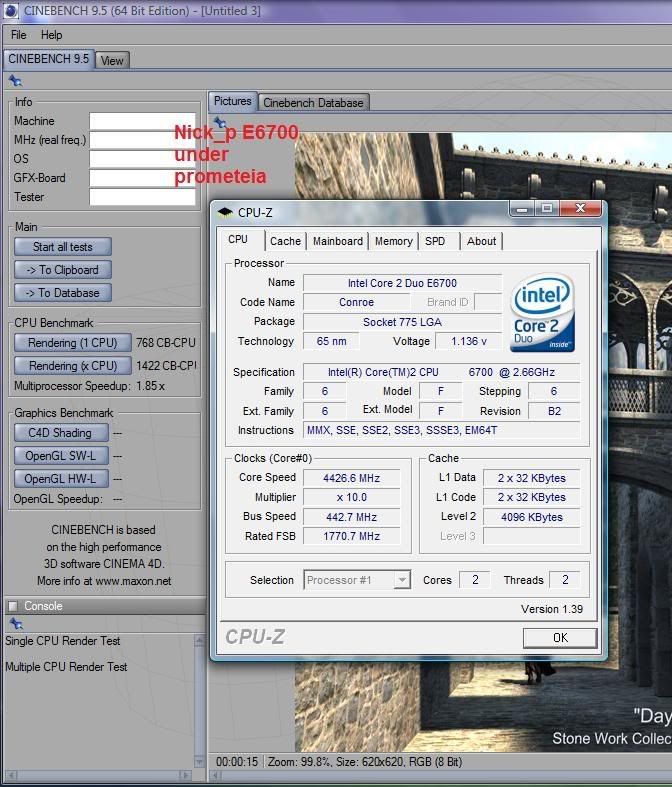Click the Code Name 'Conroe' field

click(x=356, y=302)
